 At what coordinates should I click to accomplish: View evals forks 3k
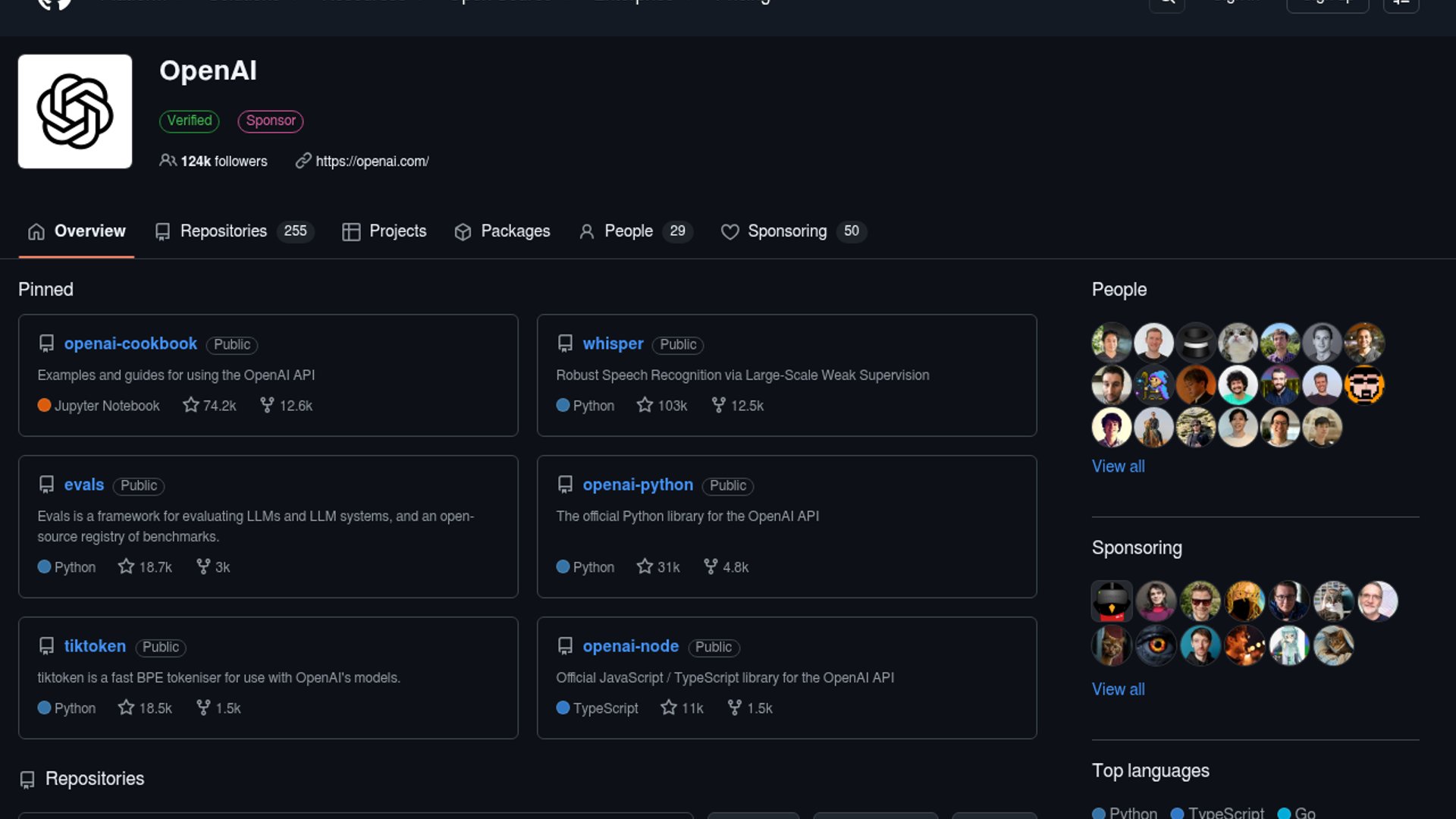(x=213, y=567)
